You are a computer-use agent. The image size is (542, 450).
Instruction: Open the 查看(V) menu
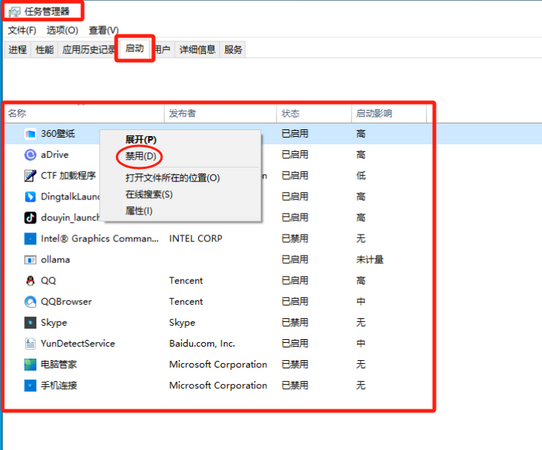click(x=103, y=30)
